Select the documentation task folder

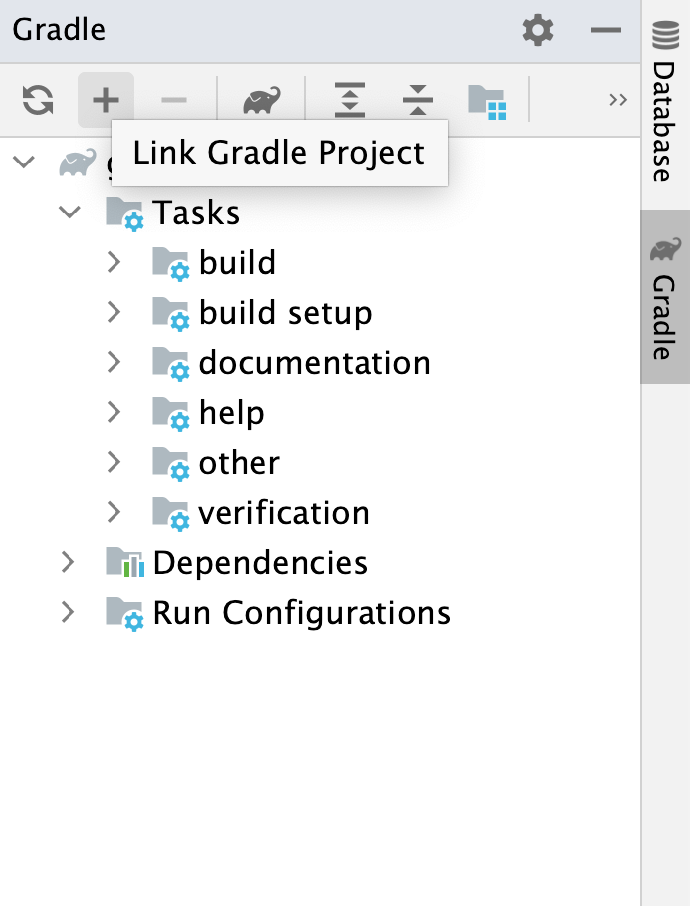[316, 362]
